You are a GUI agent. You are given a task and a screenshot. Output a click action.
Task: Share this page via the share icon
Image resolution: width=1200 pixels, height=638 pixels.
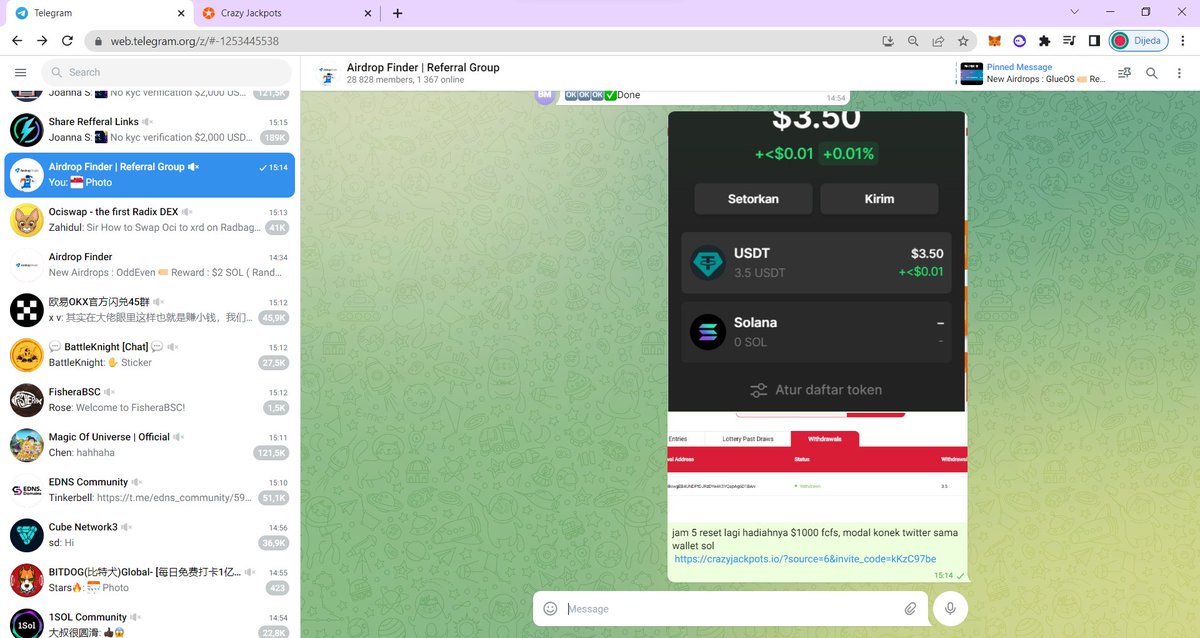point(938,41)
